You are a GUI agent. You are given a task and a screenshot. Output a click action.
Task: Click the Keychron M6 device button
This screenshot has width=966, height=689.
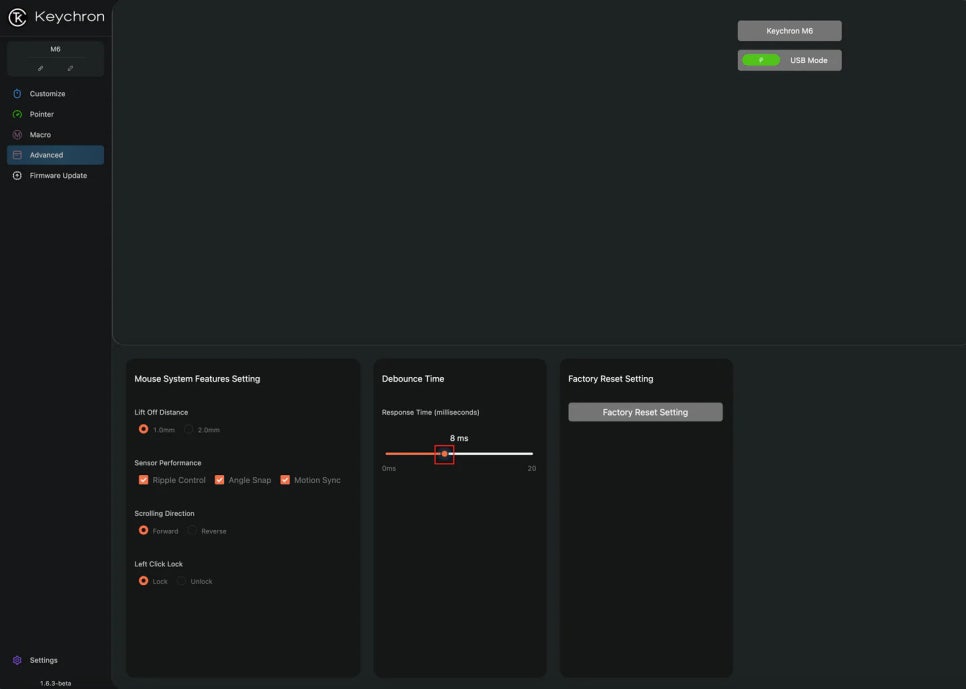789,31
